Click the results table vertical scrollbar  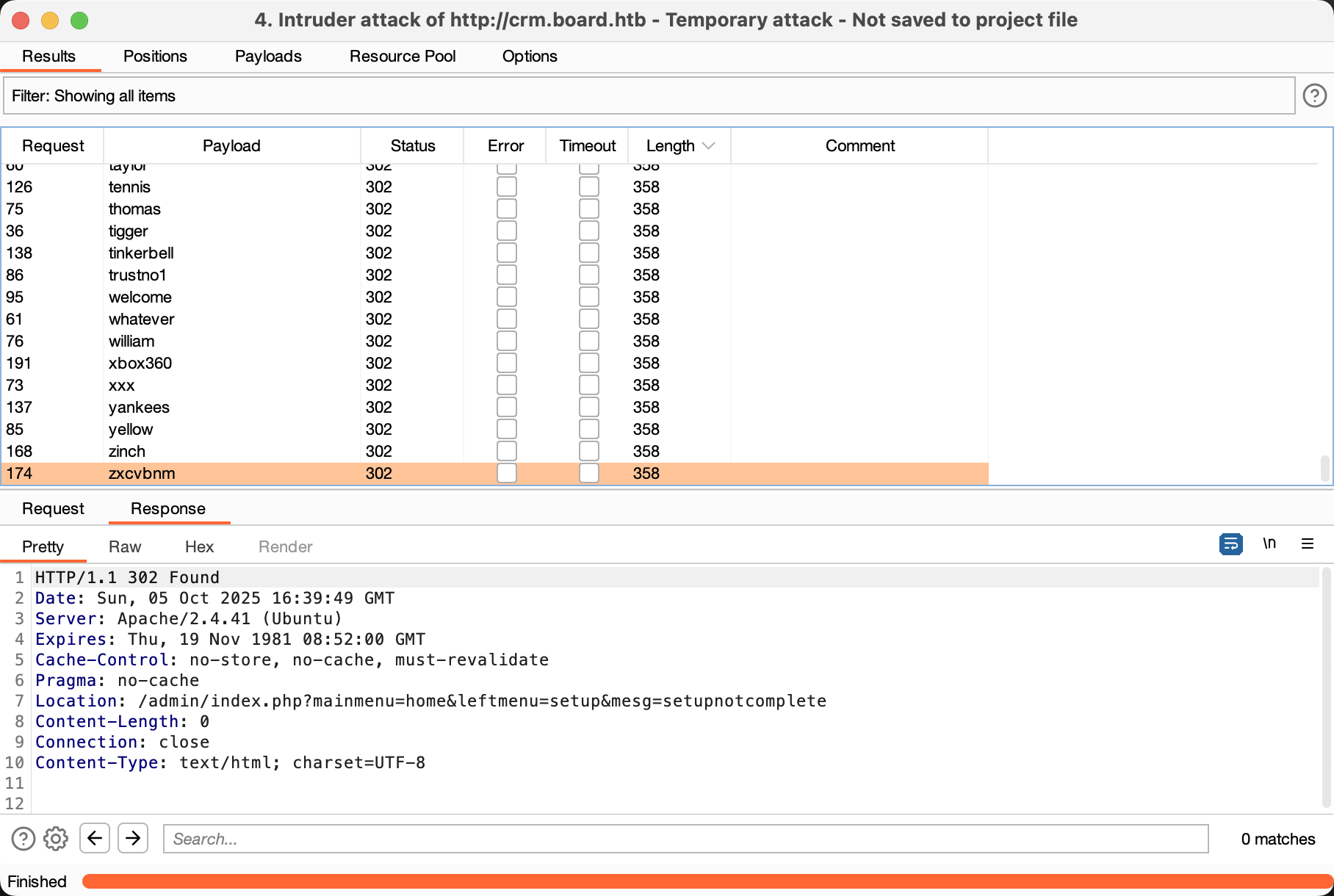click(1324, 467)
